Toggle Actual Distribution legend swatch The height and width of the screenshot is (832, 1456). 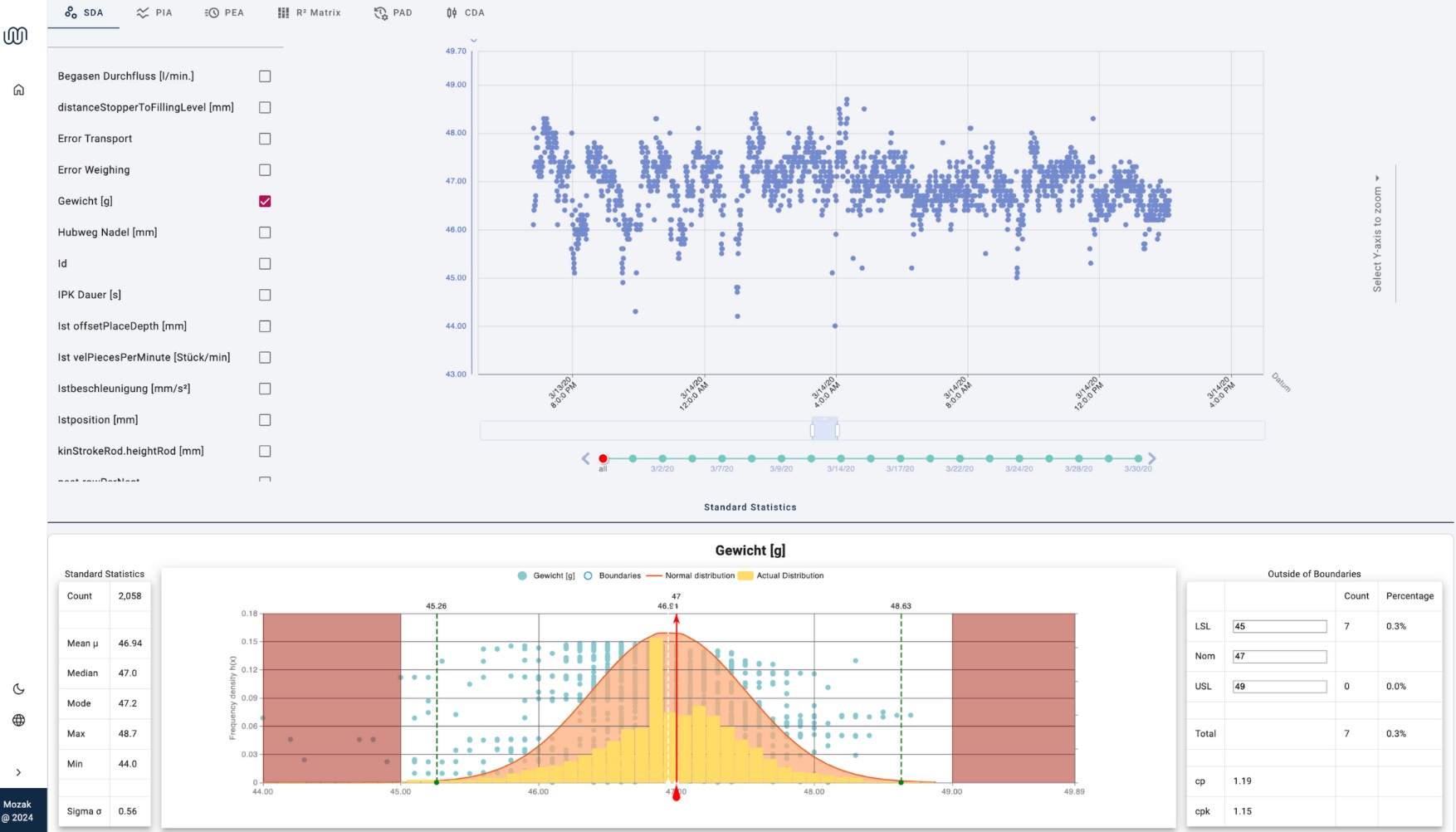[x=745, y=575]
